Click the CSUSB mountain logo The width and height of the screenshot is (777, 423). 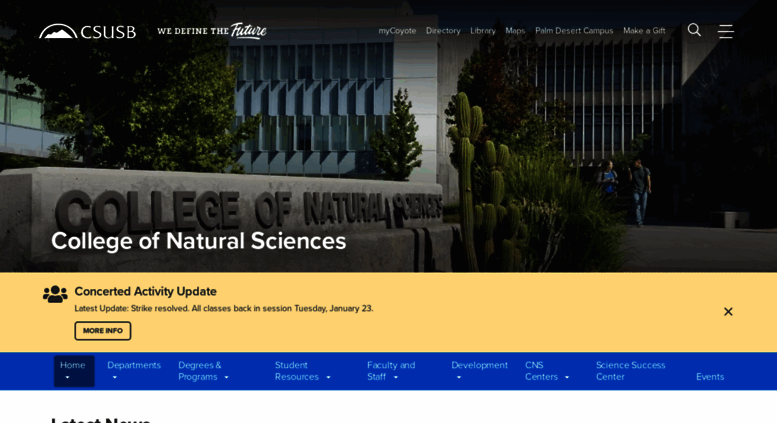[87, 31]
